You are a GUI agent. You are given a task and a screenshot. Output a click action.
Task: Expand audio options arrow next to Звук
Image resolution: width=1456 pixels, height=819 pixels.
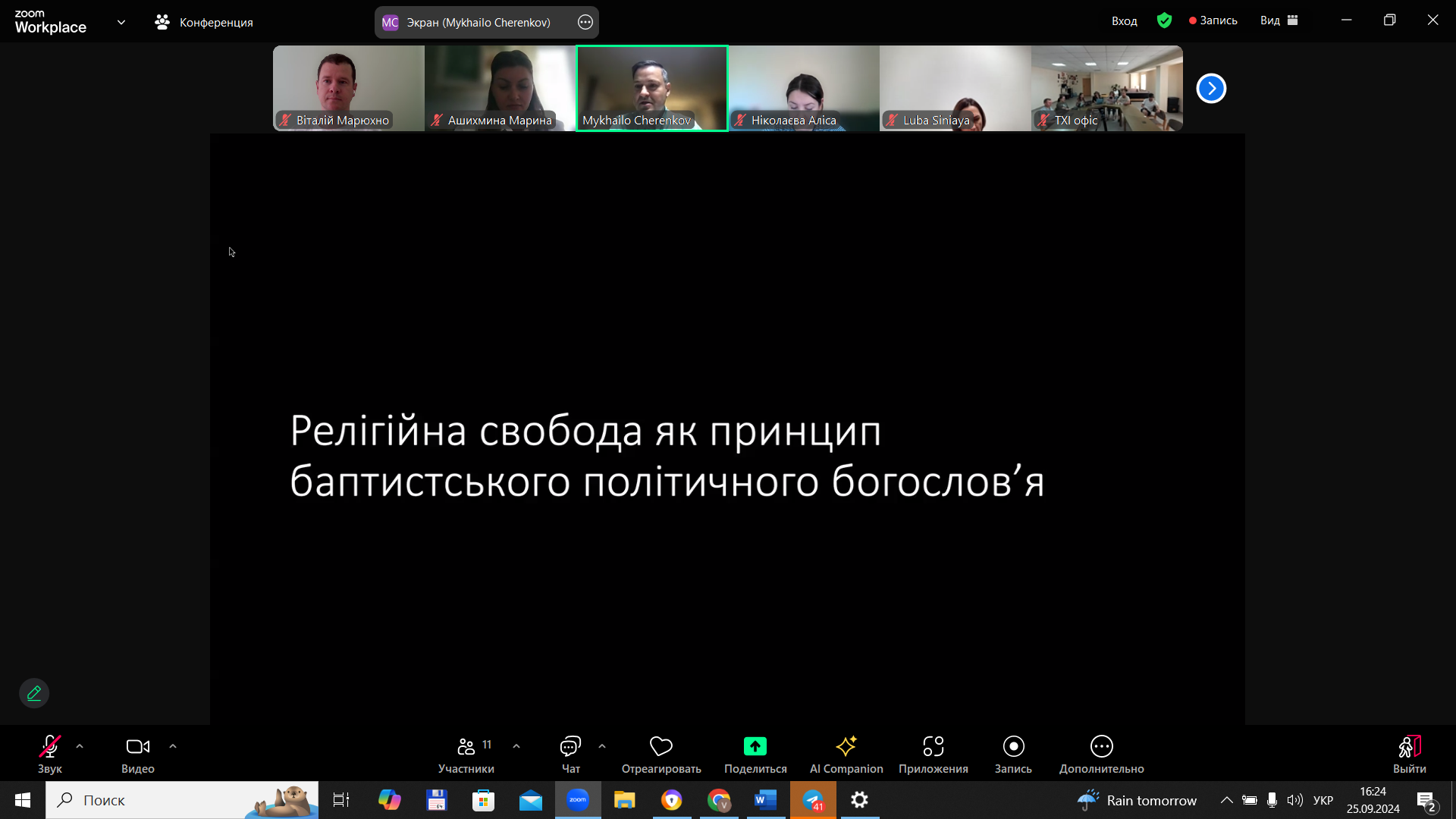click(x=80, y=746)
